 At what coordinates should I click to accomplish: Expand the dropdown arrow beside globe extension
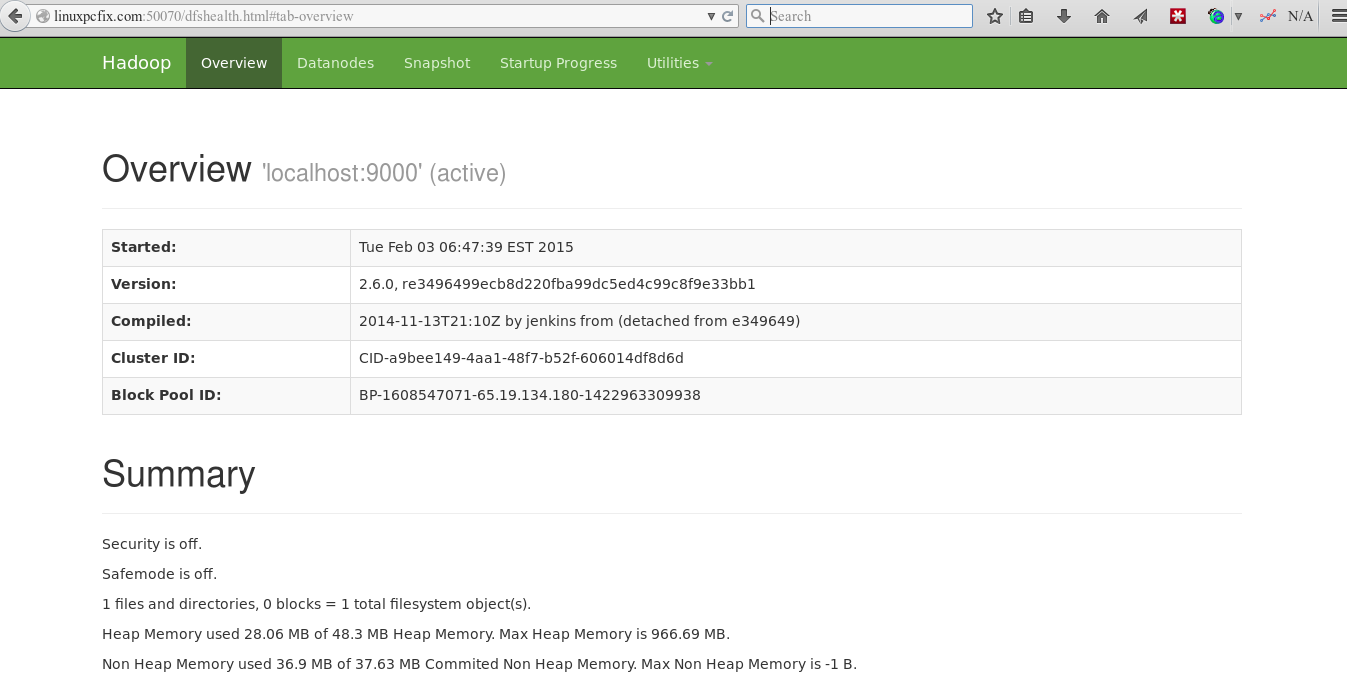(1238, 16)
